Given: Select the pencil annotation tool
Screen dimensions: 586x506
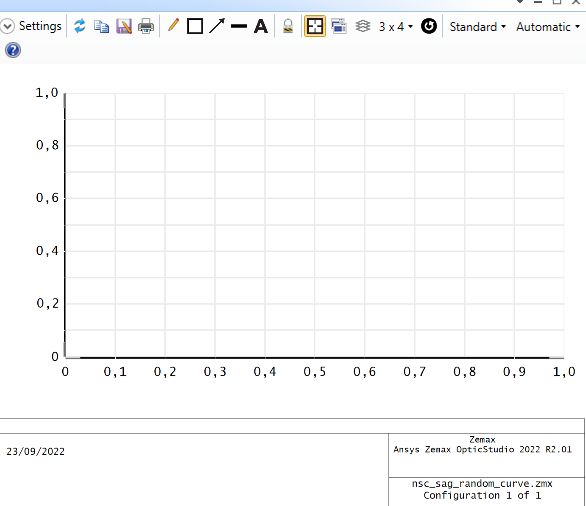Looking at the screenshot, I should [173, 25].
